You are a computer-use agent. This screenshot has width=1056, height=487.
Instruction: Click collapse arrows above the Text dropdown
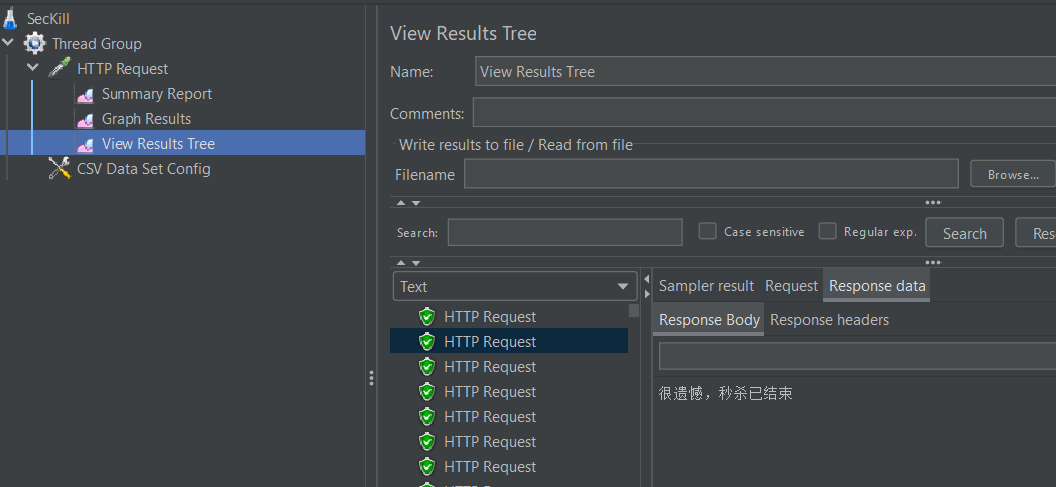(x=408, y=263)
